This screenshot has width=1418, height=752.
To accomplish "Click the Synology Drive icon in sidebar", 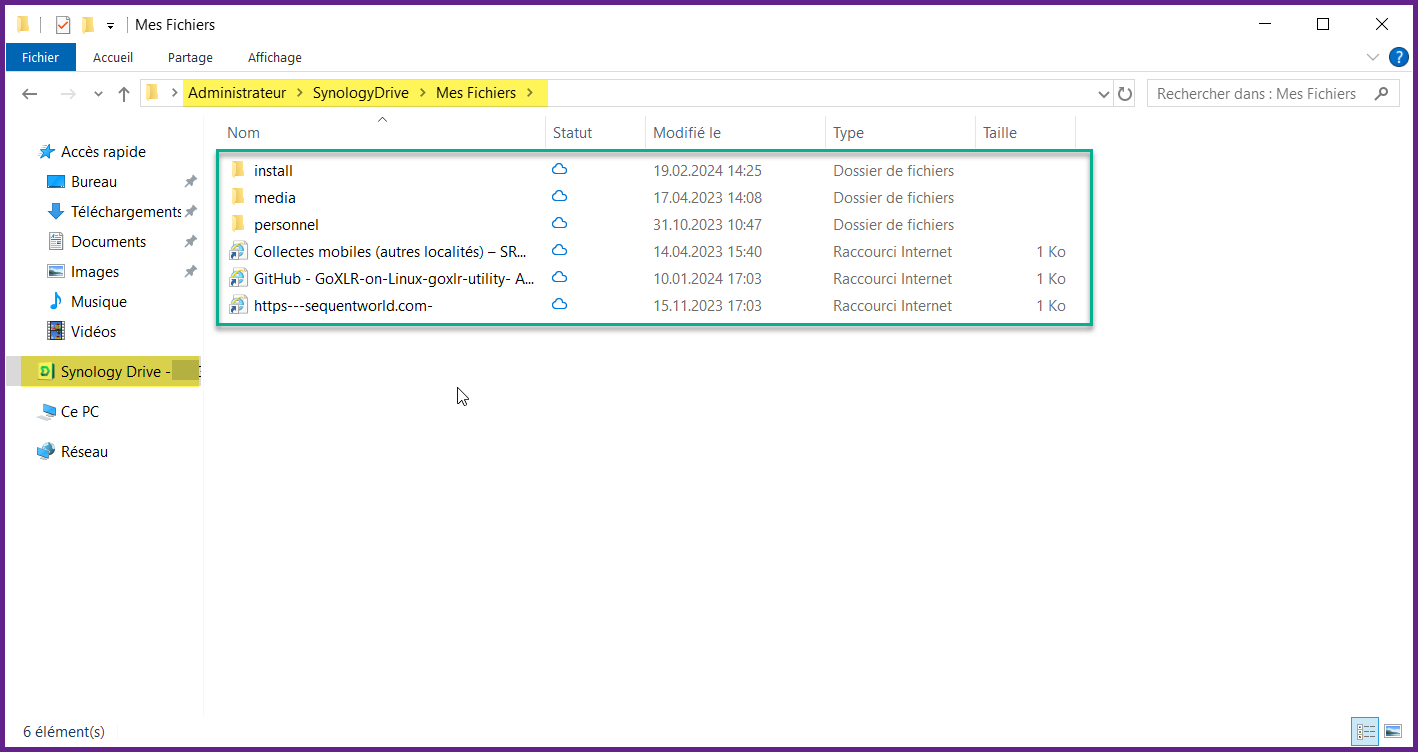I will 45,372.
